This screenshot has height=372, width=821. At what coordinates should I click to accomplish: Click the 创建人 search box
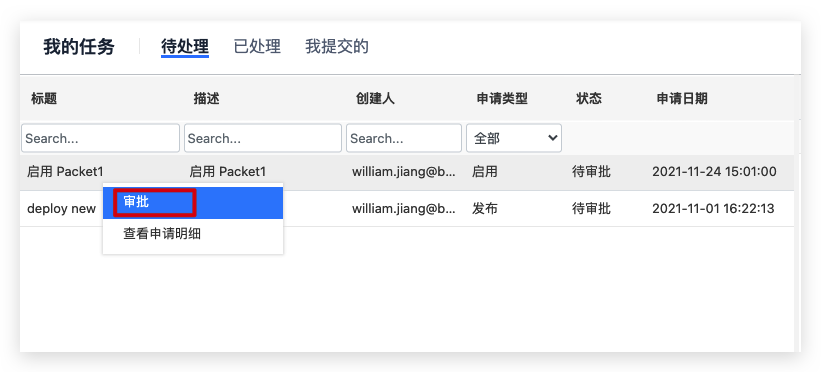click(x=404, y=138)
